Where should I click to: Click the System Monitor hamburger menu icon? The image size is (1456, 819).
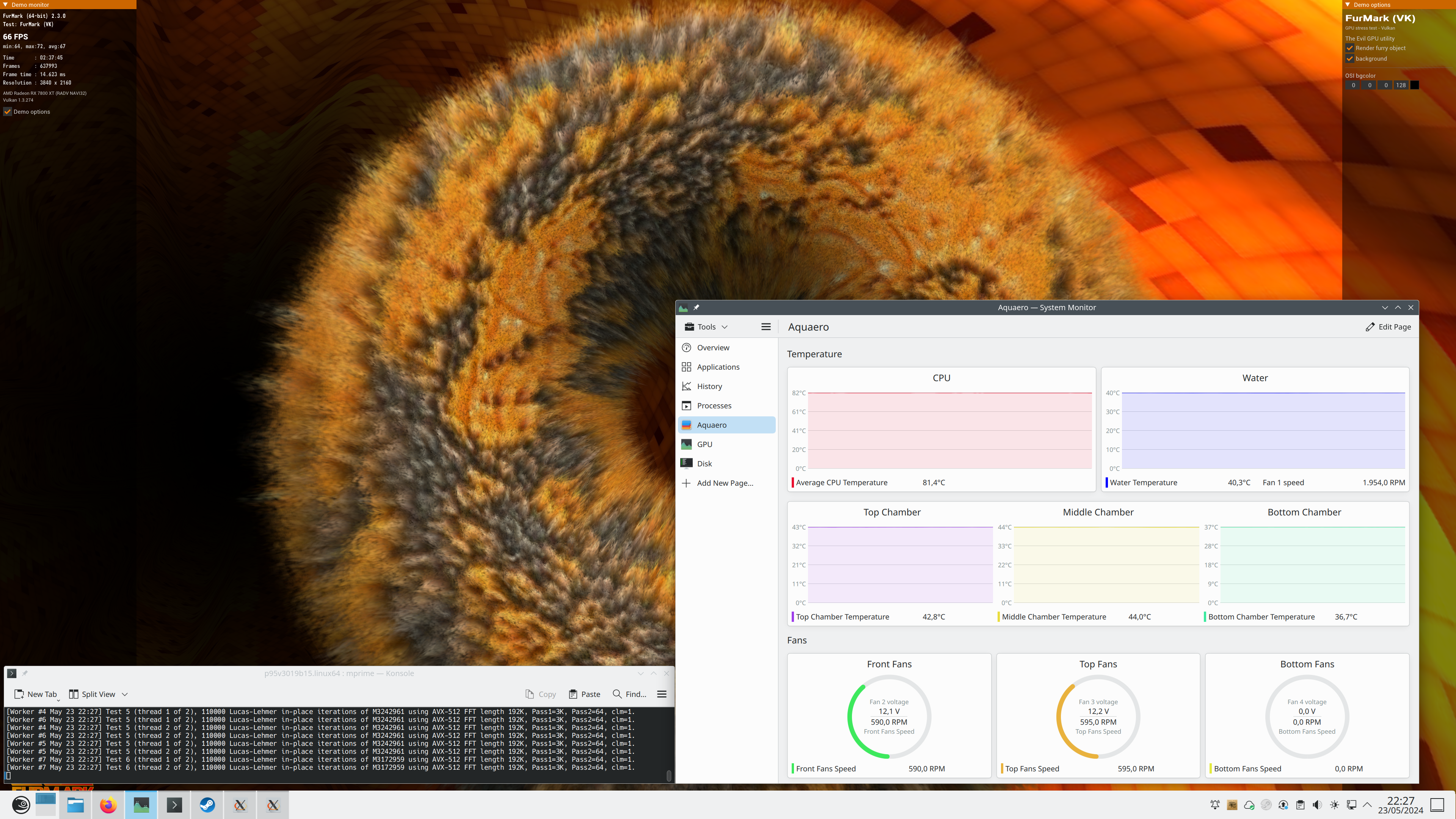coord(766,327)
